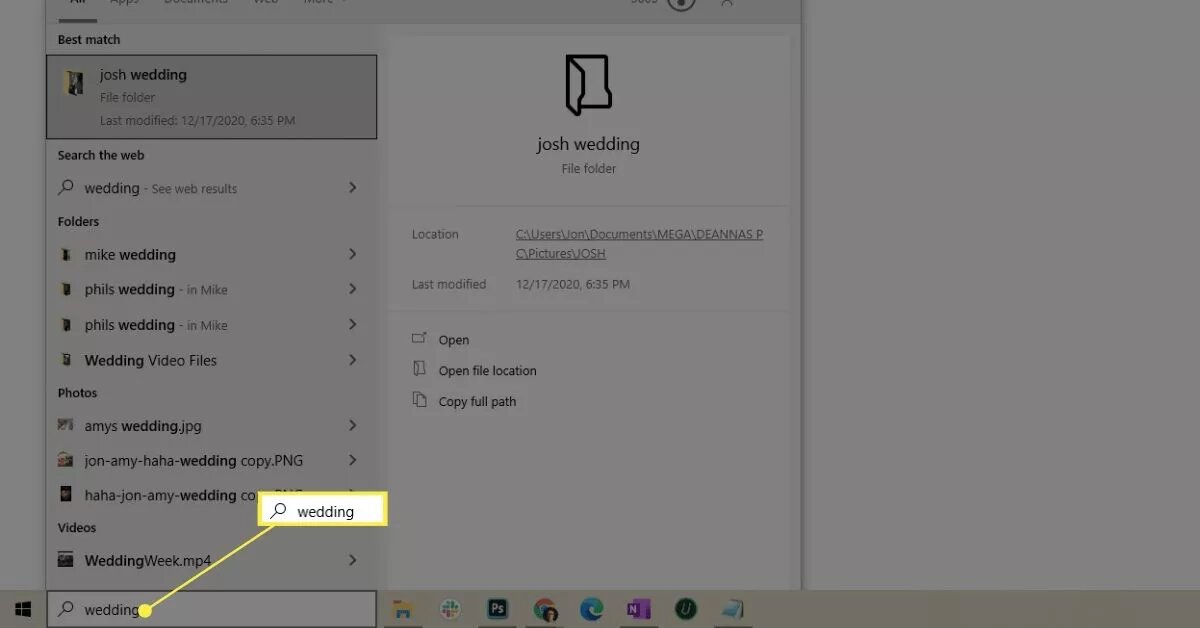Click Open in the preview pane
The image size is (1200, 628).
(454, 340)
